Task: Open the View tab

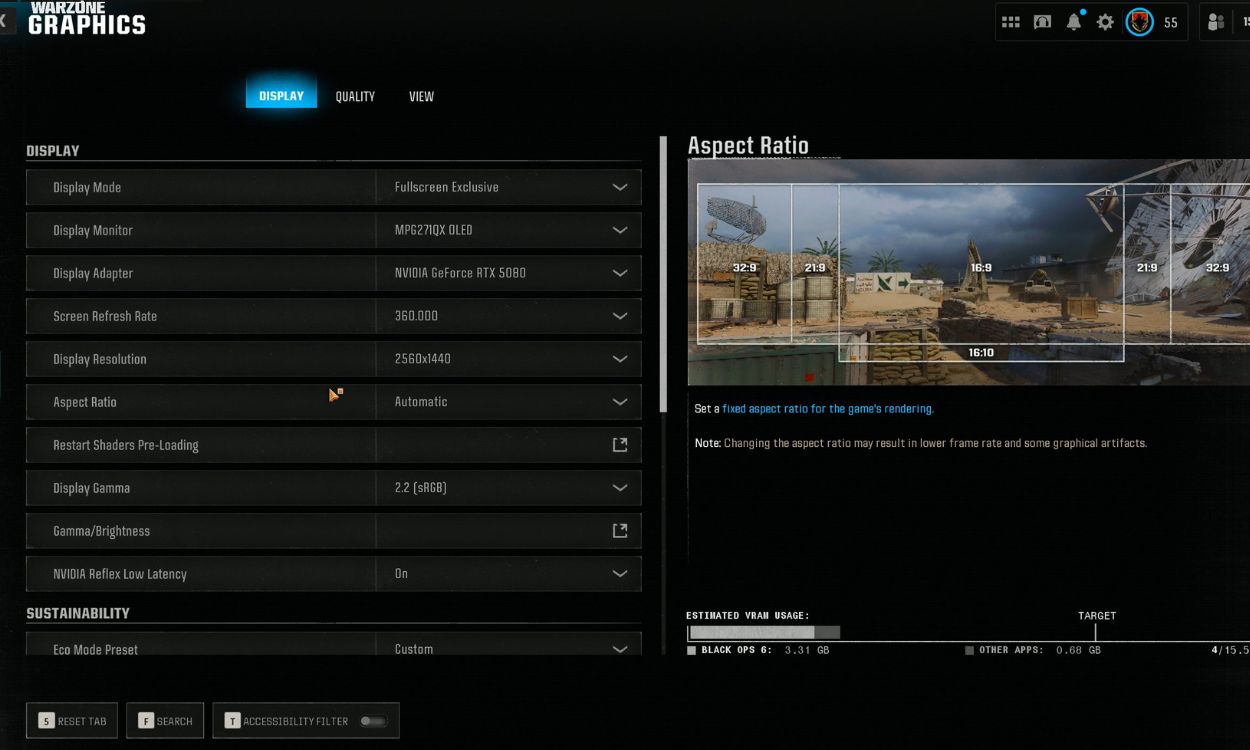Action: (421, 96)
